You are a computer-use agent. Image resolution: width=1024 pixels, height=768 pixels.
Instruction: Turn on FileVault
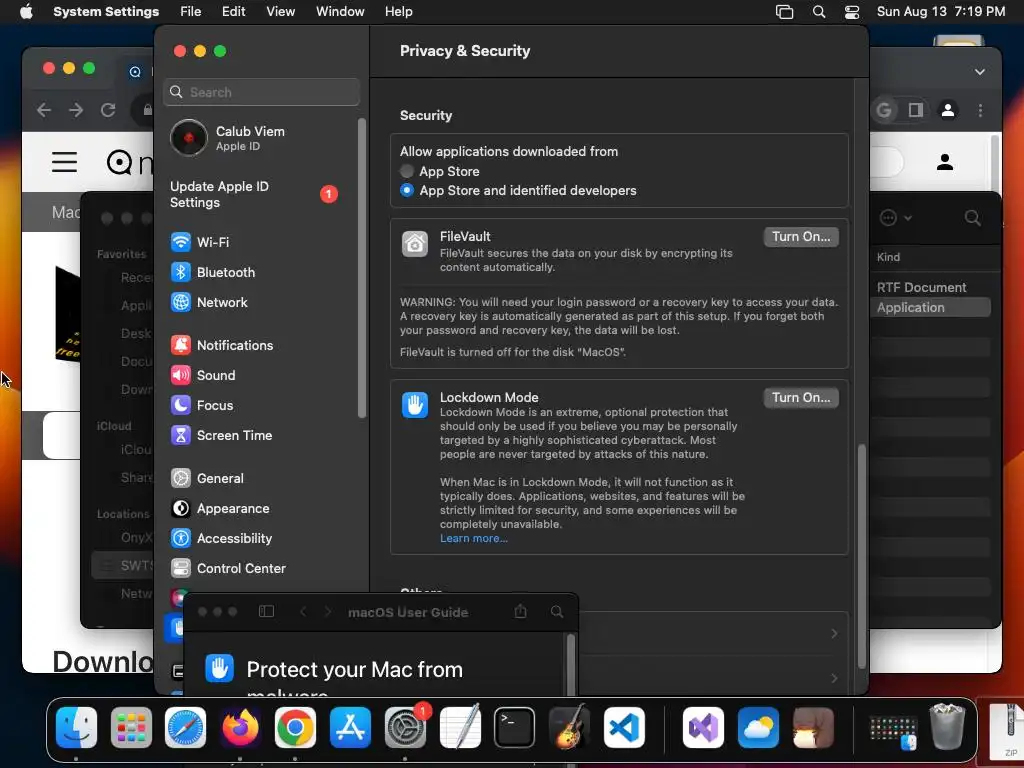pos(801,236)
